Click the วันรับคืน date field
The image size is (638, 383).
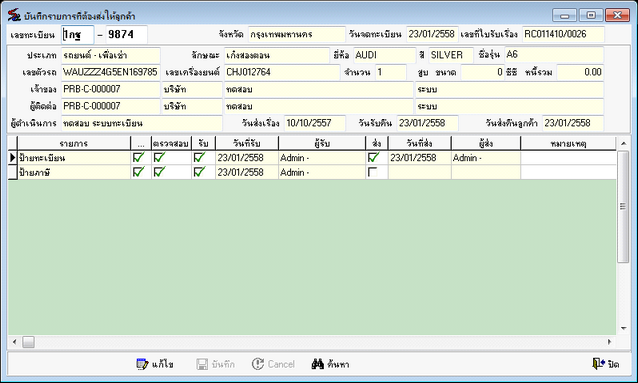[427, 123]
